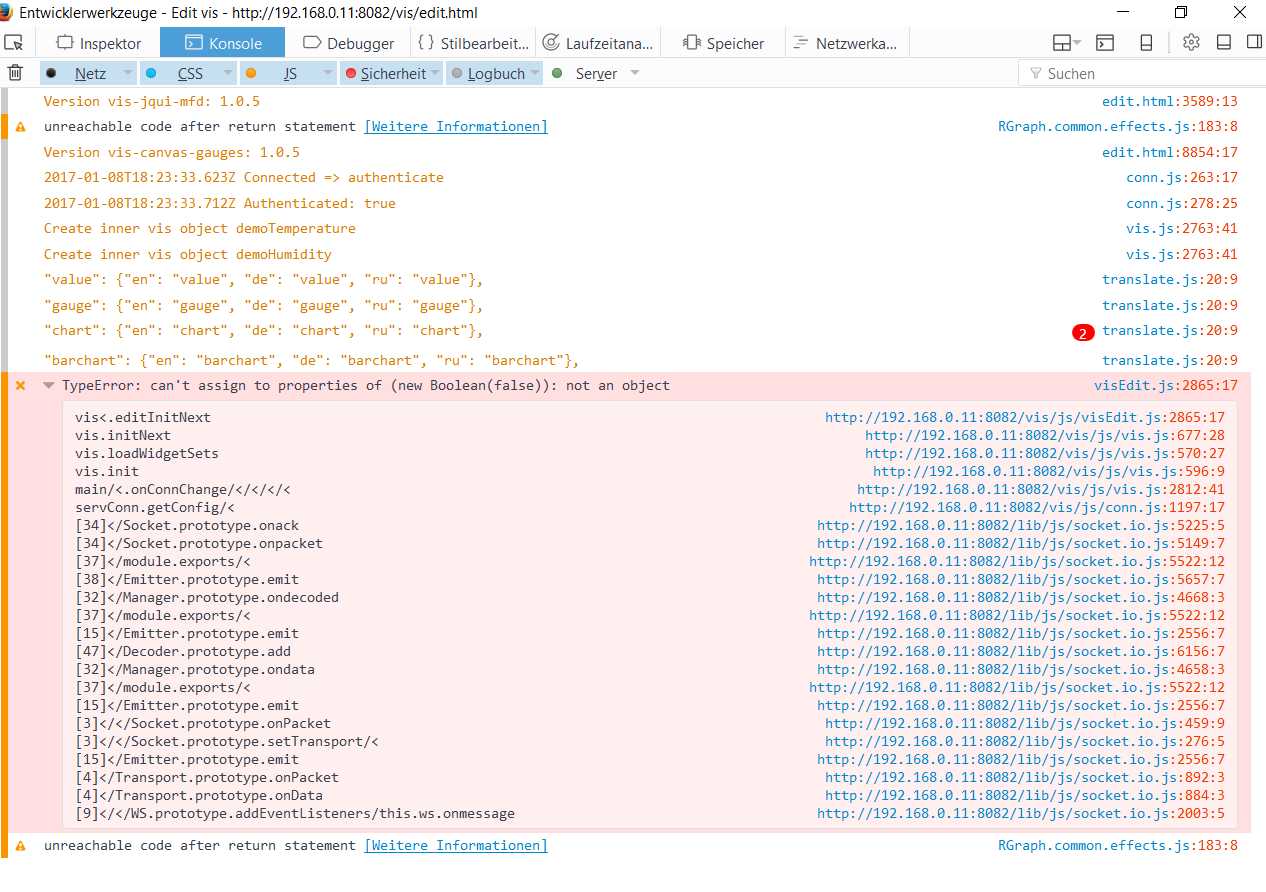Switch to the Debugger tab
The width and height of the screenshot is (1266, 892).
(348, 43)
